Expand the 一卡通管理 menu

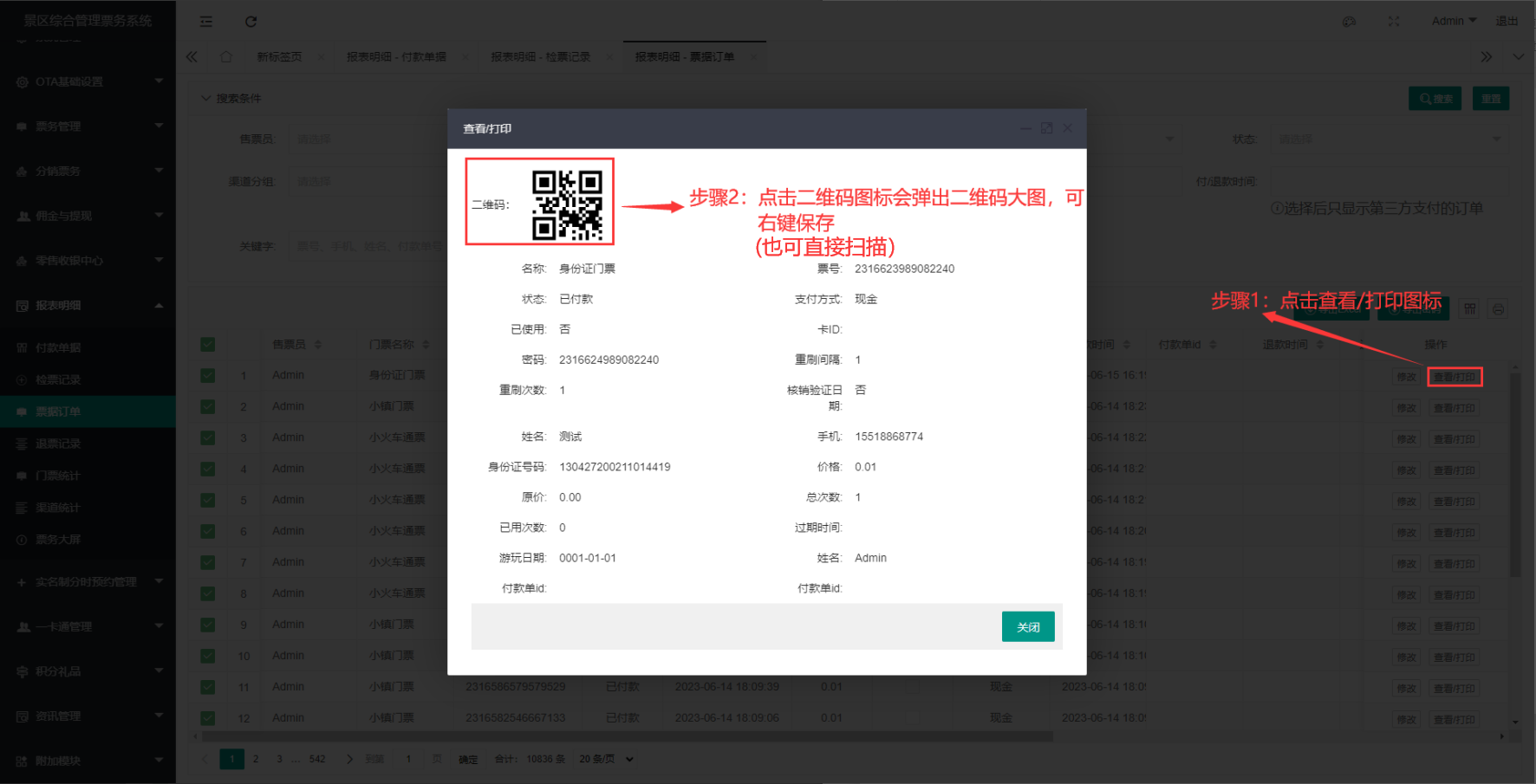pyautogui.click(x=88, y=626)
